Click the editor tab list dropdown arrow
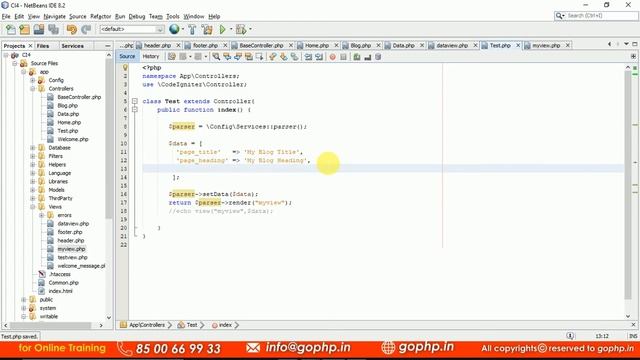The width and height of the screenshot is (640, 360). [x=626, y=44]
